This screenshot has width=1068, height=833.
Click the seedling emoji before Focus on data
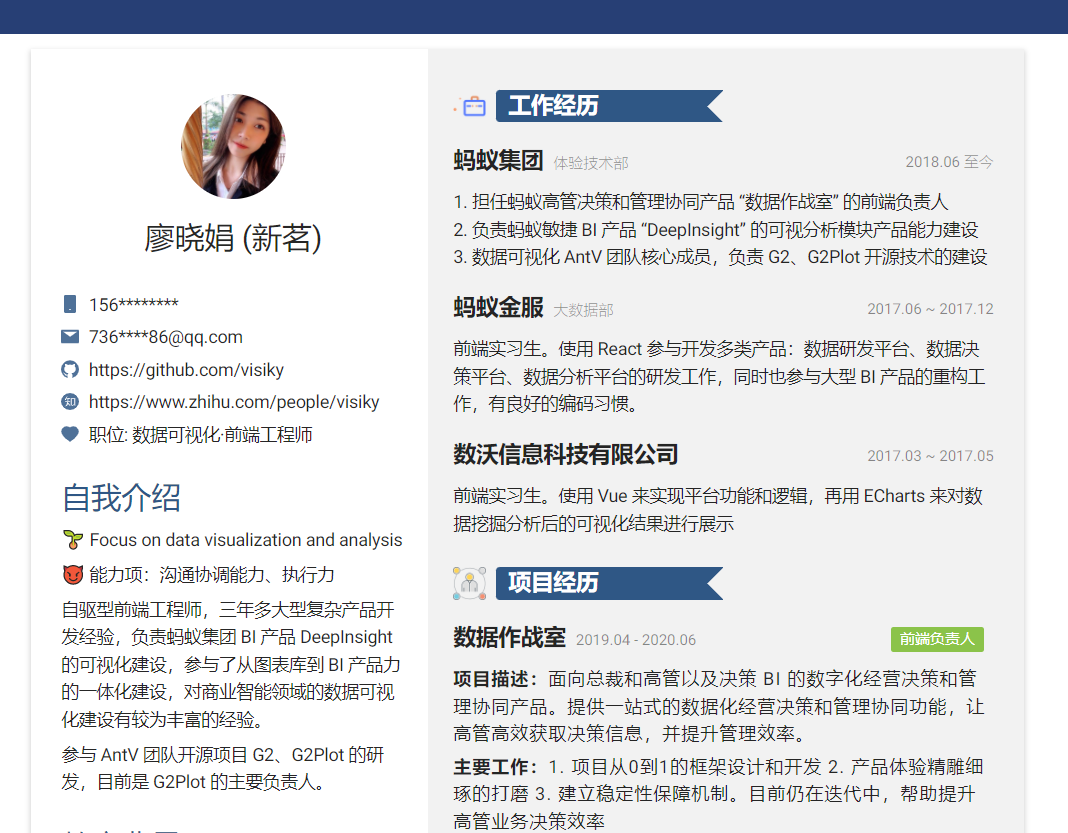pos(73,540)
